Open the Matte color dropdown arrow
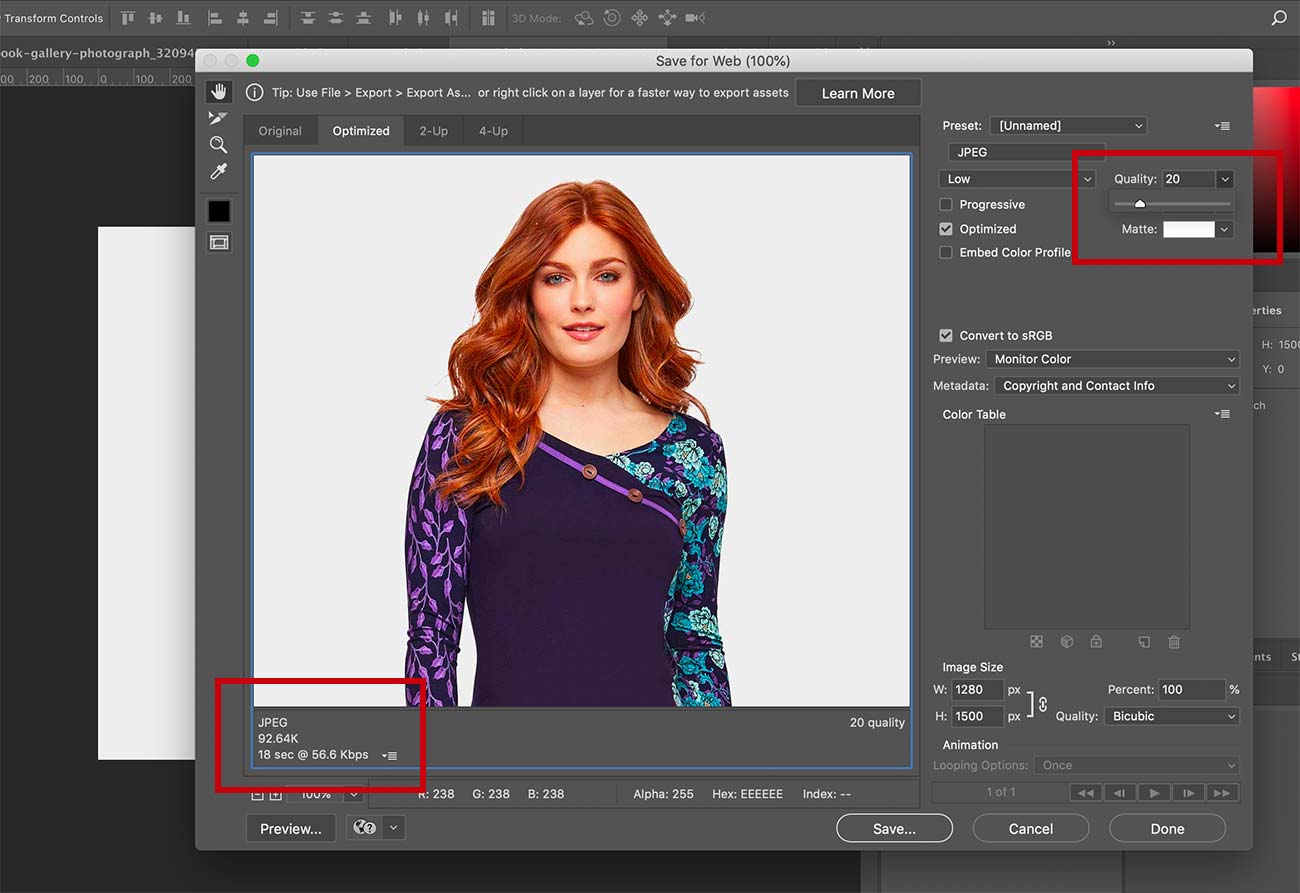Screen dimensions: 1300x893 1224,230
